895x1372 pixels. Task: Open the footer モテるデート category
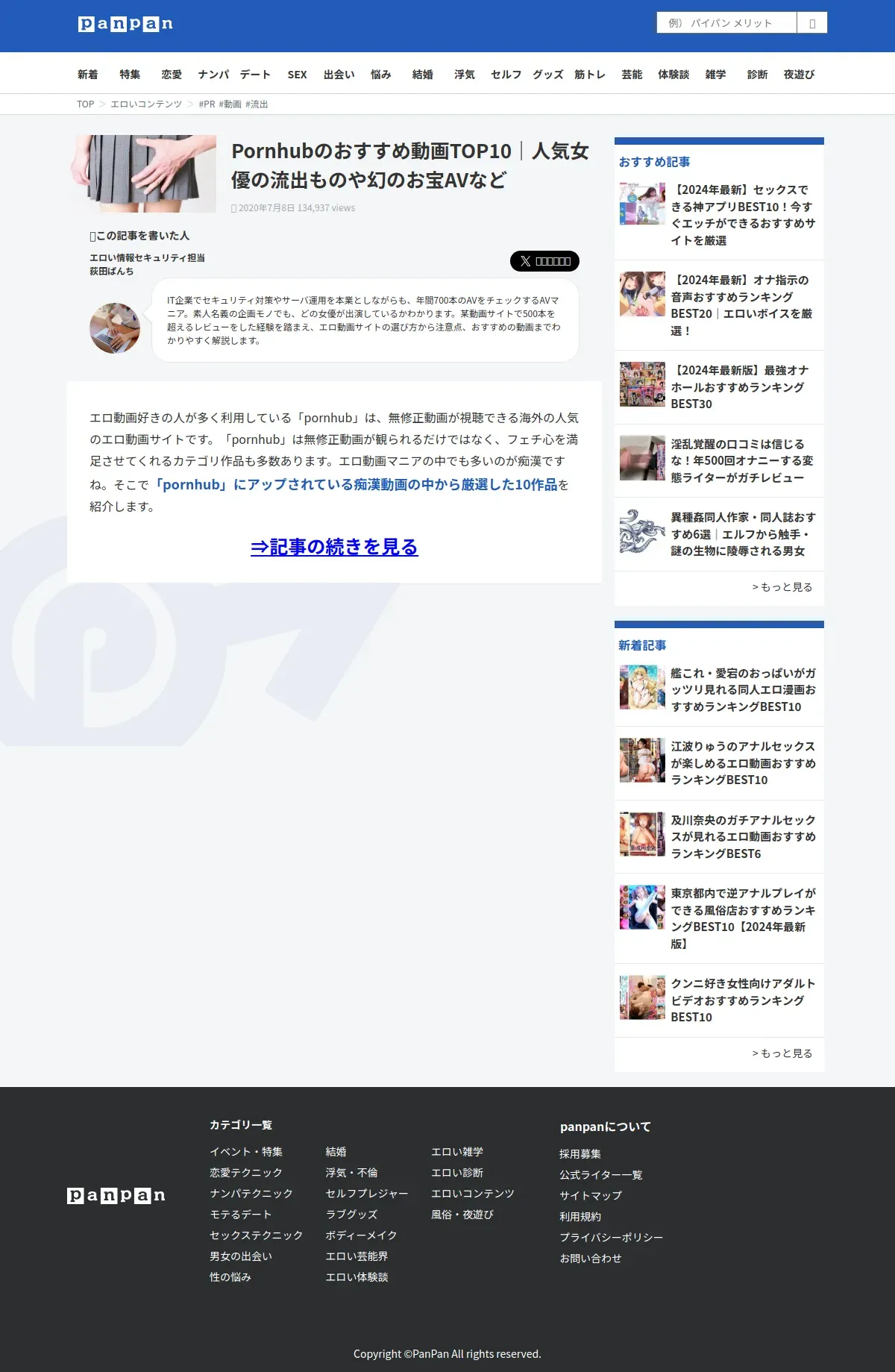point(241,1215)
